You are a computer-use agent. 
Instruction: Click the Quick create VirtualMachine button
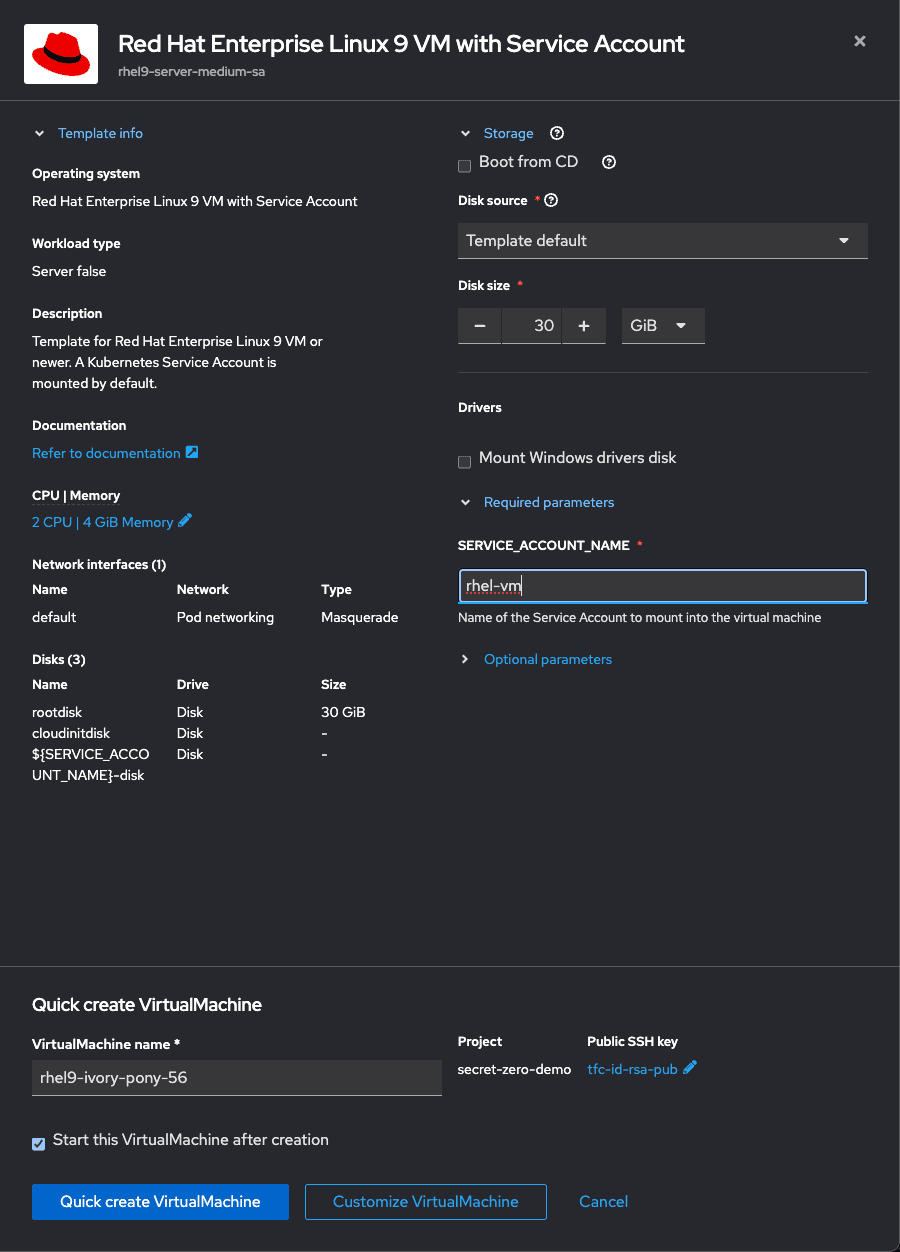(160, 1201)
